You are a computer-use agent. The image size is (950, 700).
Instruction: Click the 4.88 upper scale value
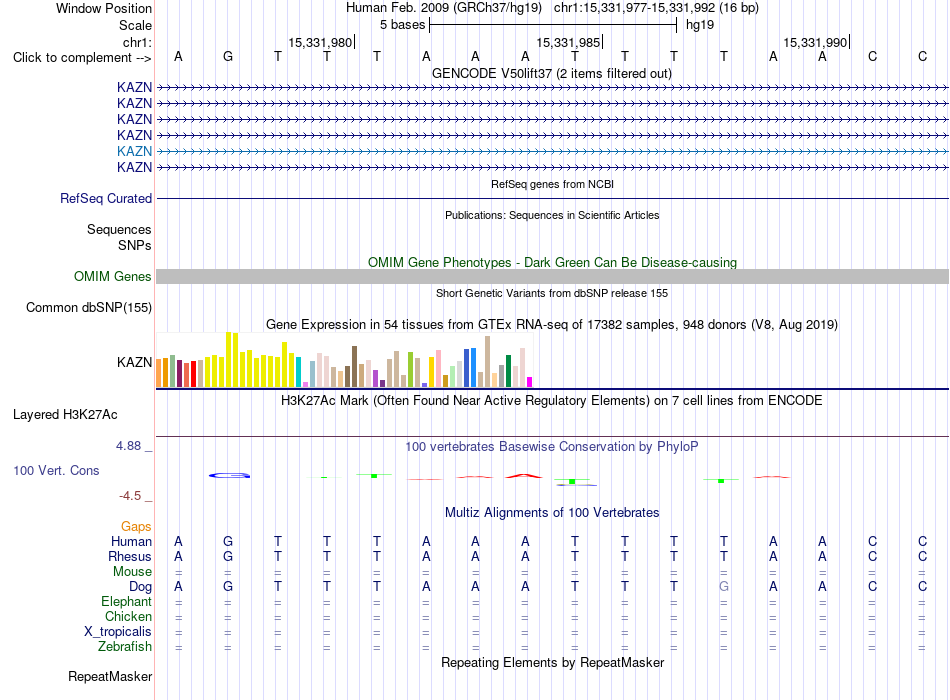(x=128, y=445)
